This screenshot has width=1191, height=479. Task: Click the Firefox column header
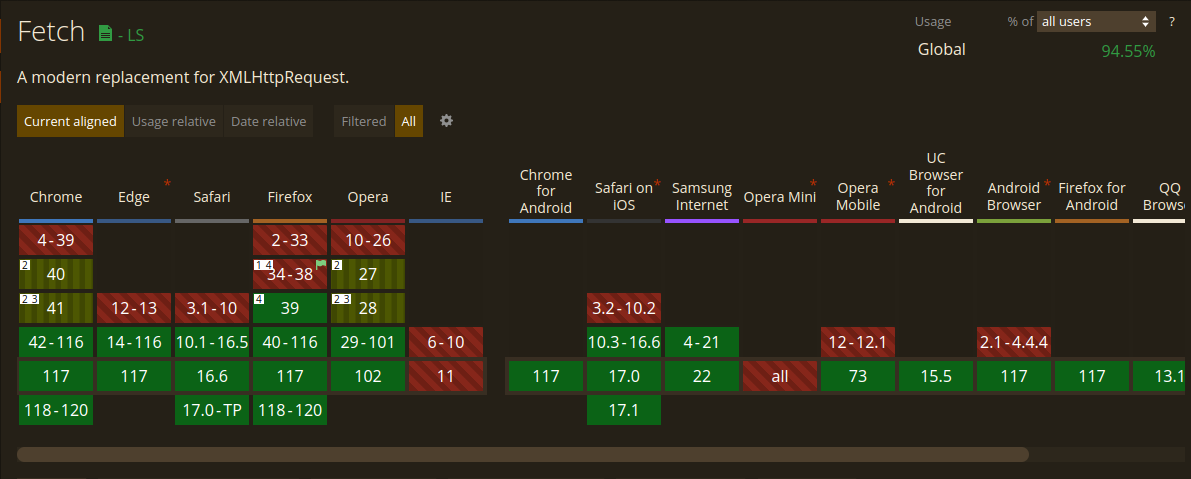pos(290,197)
